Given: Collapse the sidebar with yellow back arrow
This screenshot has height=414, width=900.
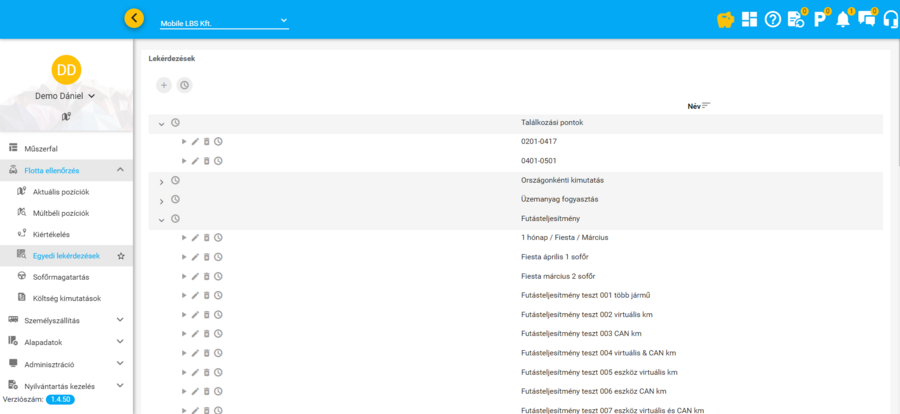Looking at the screenshot, I should 134,18.
